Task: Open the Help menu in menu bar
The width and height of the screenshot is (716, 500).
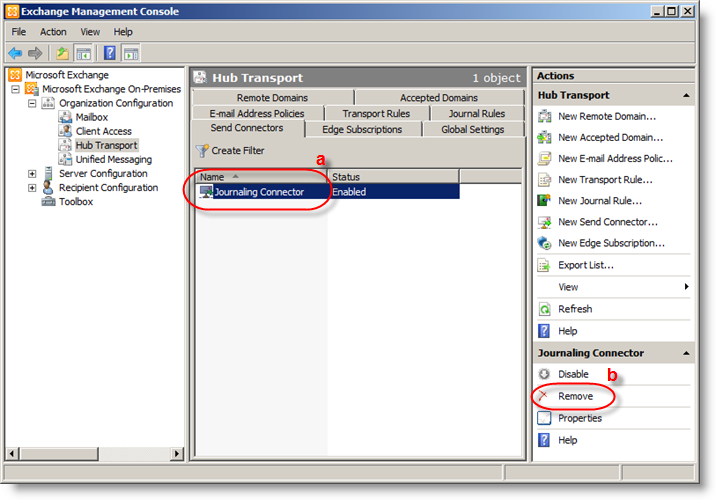Action: 123,32
